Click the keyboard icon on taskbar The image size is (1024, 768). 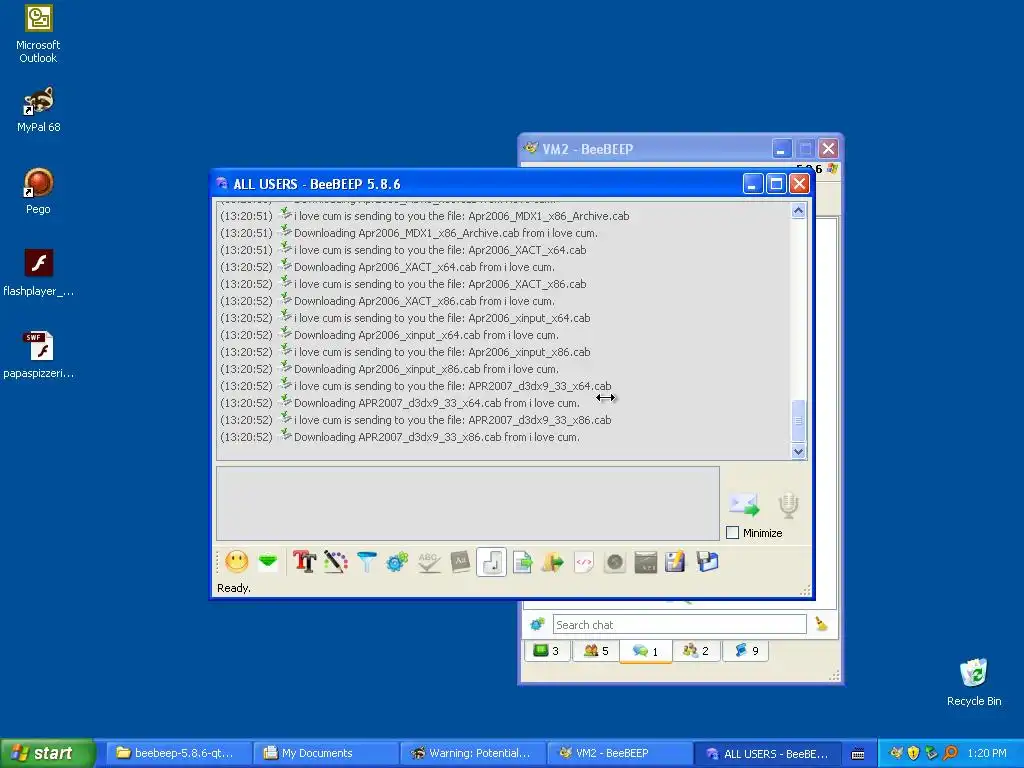pos(857,754)
